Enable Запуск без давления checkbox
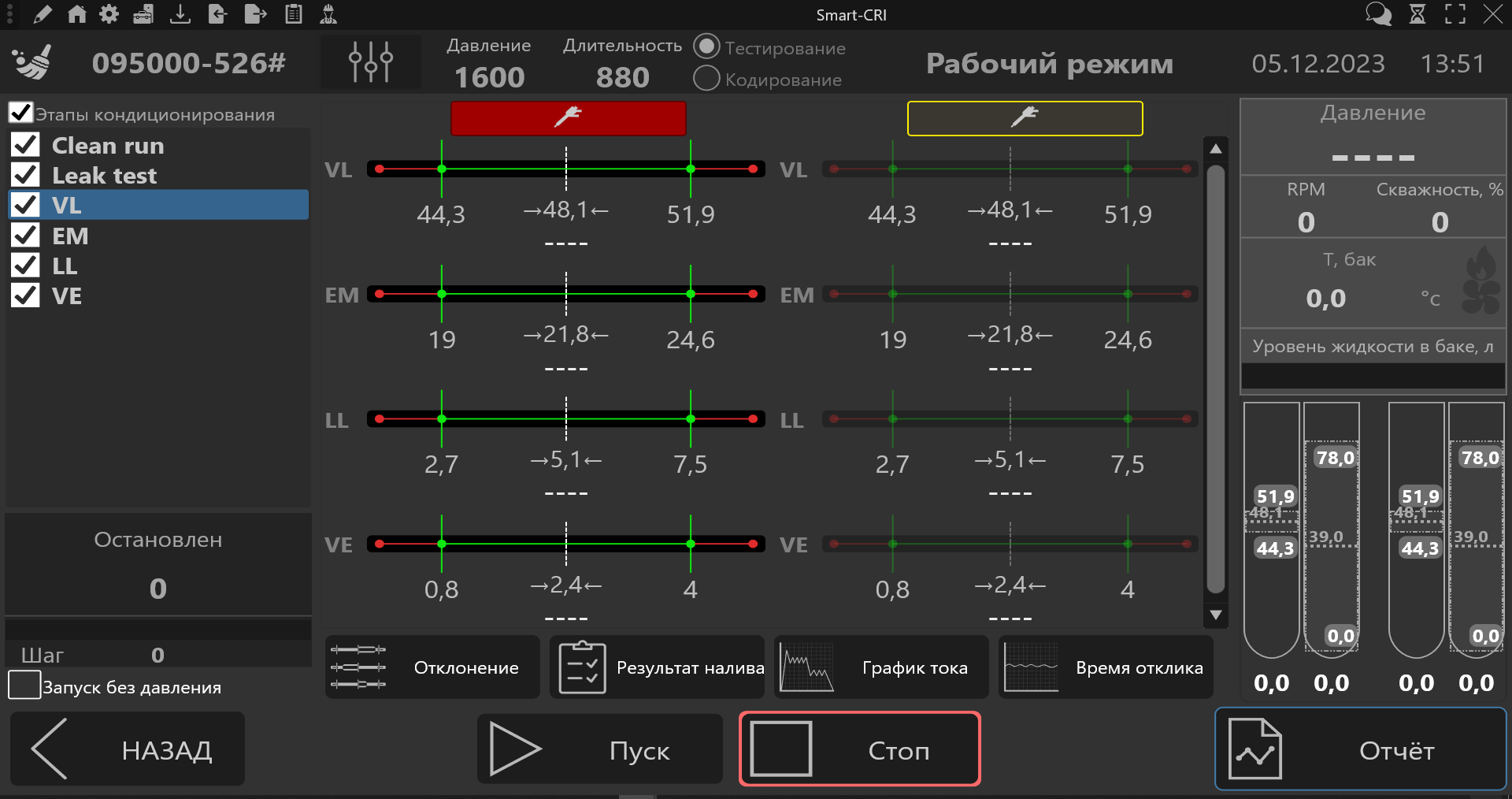 pos(24,685)
